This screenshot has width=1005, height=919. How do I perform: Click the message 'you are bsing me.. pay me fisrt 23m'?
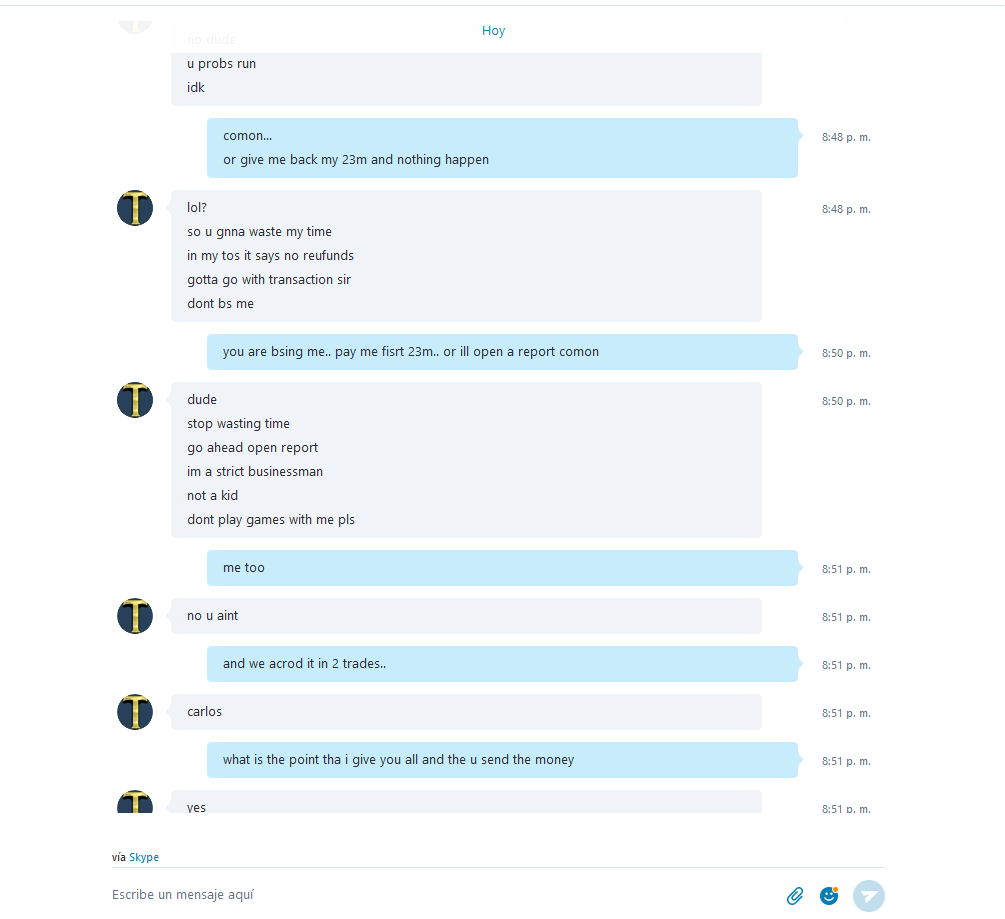tap(502, 352)
